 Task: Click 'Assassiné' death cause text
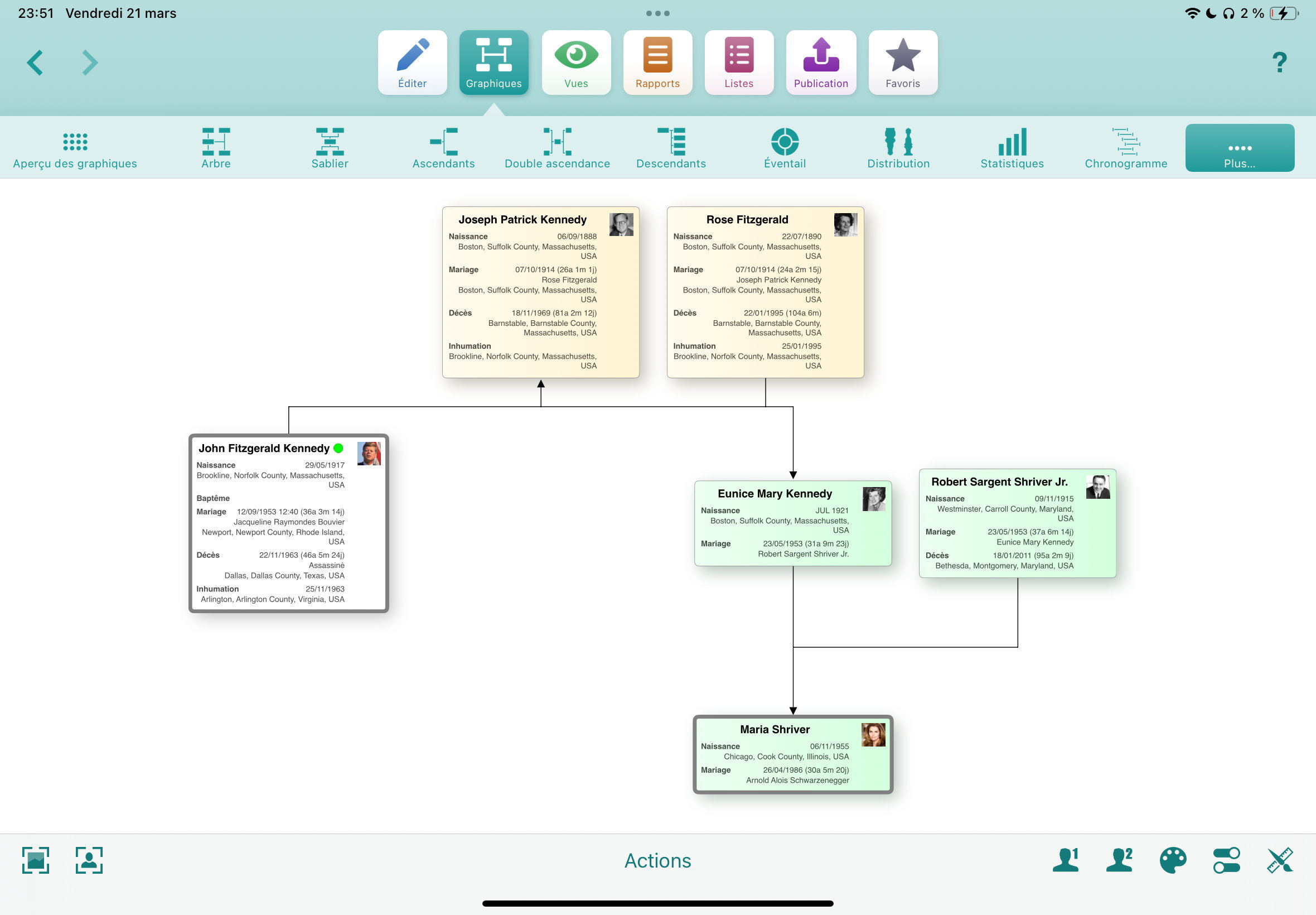[x=327, y=565]
